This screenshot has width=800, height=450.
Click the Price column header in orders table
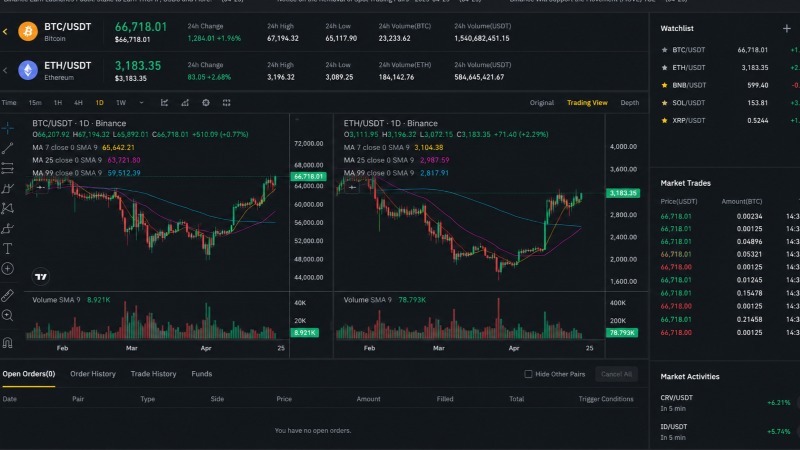[x=284, y=399]
